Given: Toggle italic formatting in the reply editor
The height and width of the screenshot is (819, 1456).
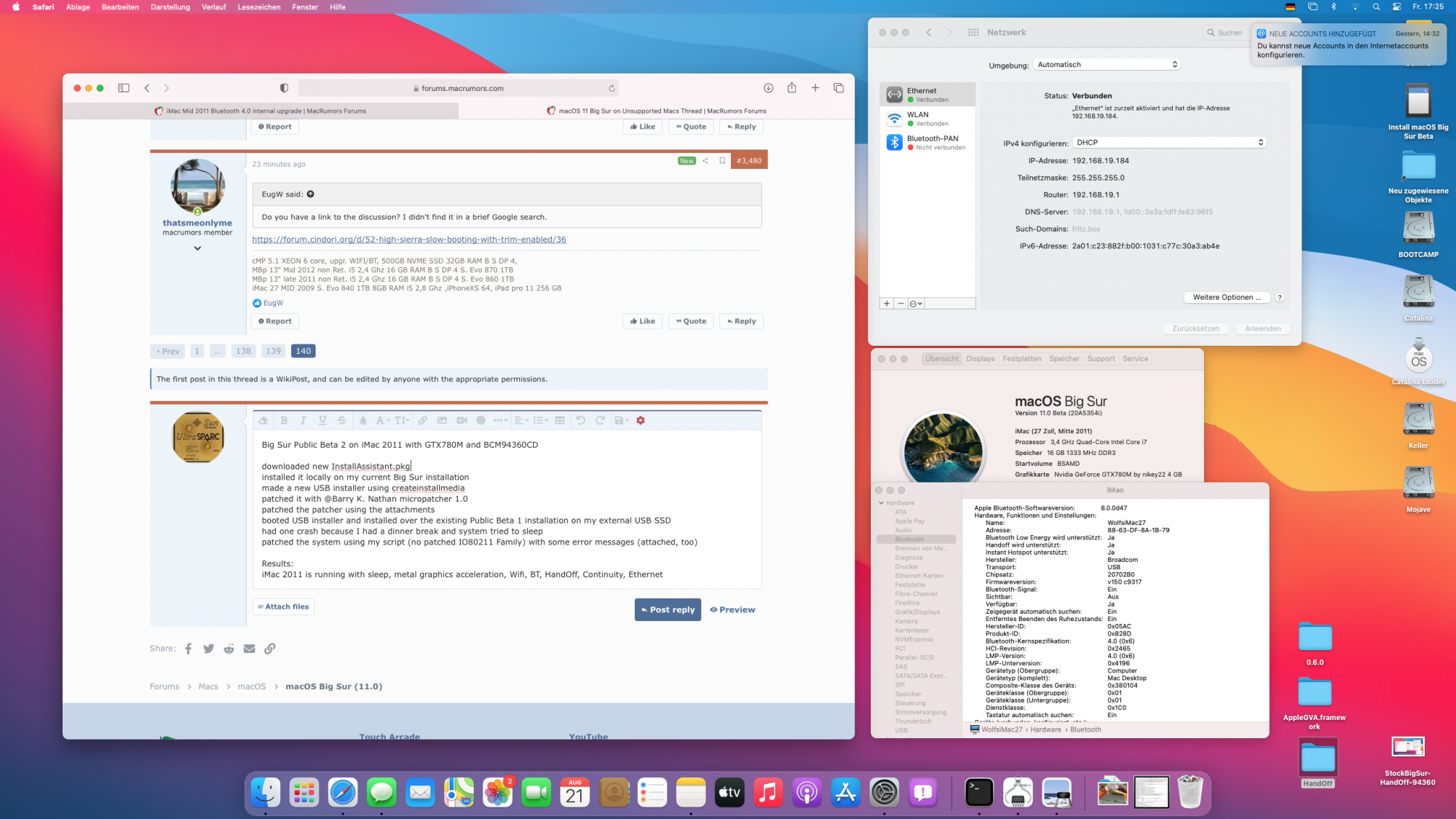Looking at the screenshot, I should pyautogui.click(x=303, y=420).
